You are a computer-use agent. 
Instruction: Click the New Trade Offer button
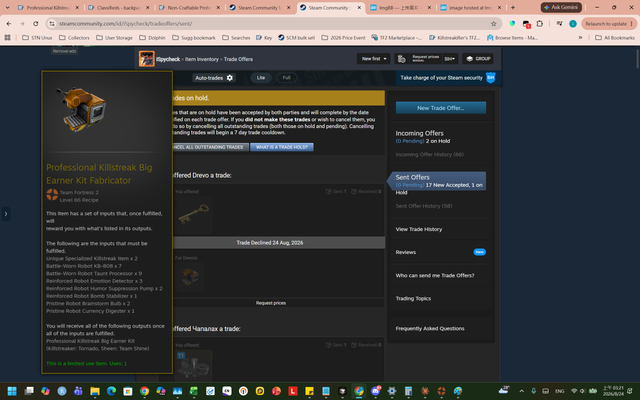coord(440,108)
